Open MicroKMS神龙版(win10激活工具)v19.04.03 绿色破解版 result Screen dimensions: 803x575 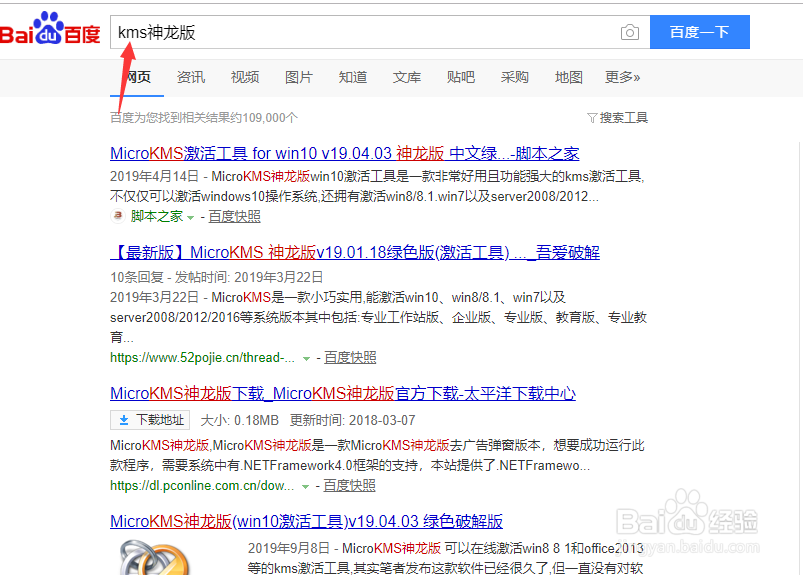point(306,521)
